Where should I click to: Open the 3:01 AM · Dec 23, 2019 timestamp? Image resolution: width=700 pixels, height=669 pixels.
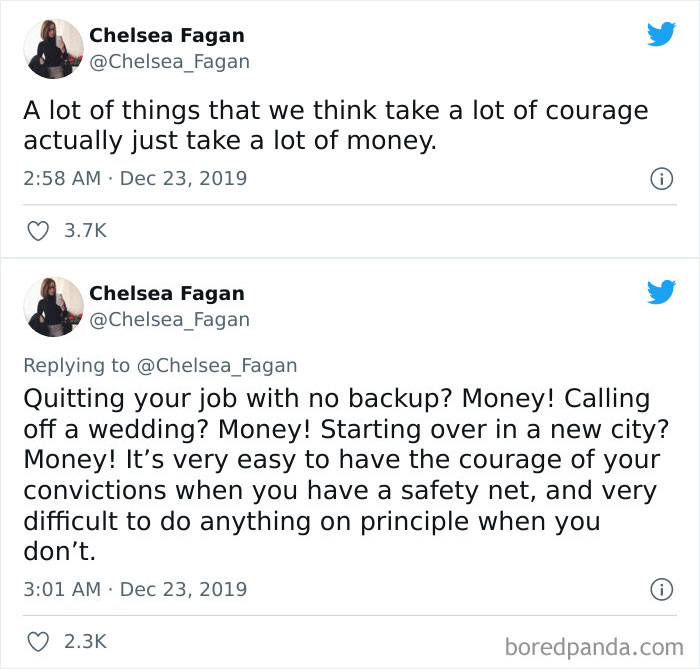coord(135,589)
